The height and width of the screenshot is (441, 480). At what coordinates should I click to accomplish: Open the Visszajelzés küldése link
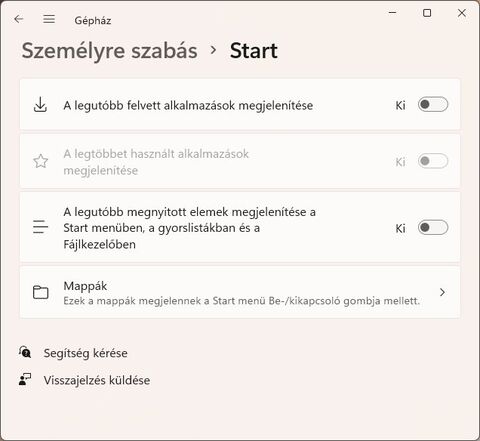(97, 380)
